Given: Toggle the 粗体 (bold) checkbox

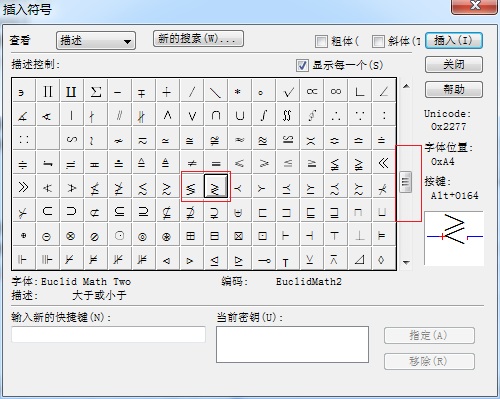Looking at the screenshot, I should [x=321, y=41].
